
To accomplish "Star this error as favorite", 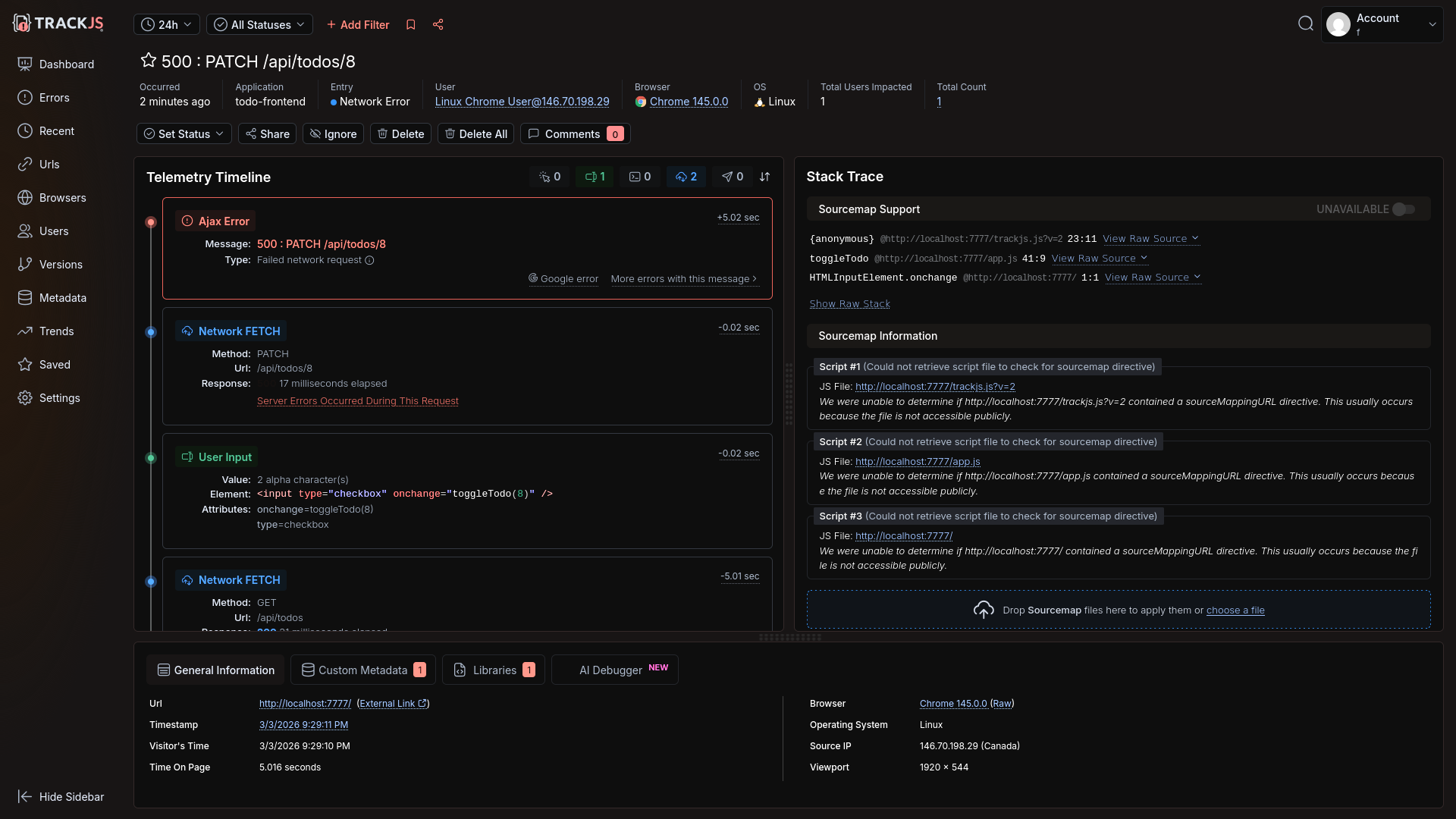I will click(148, 61).
